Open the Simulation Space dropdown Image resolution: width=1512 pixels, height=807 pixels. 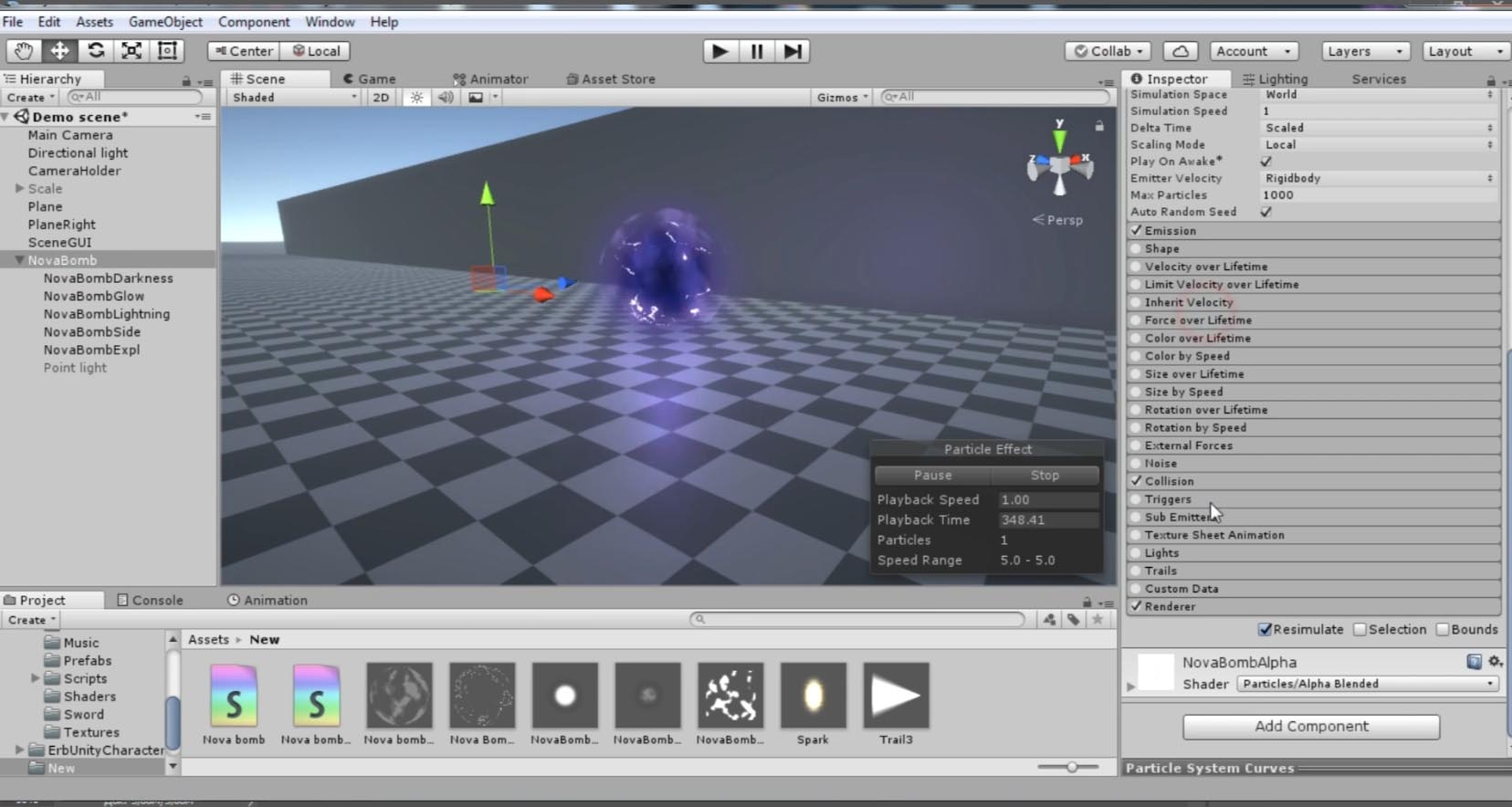pyautogui.click(x=1379, y=94)
